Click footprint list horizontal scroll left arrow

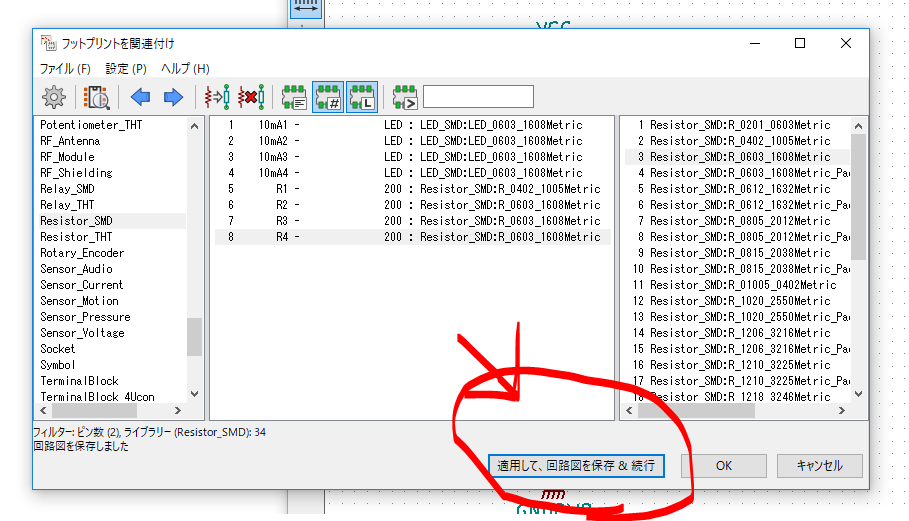point(630,410)
